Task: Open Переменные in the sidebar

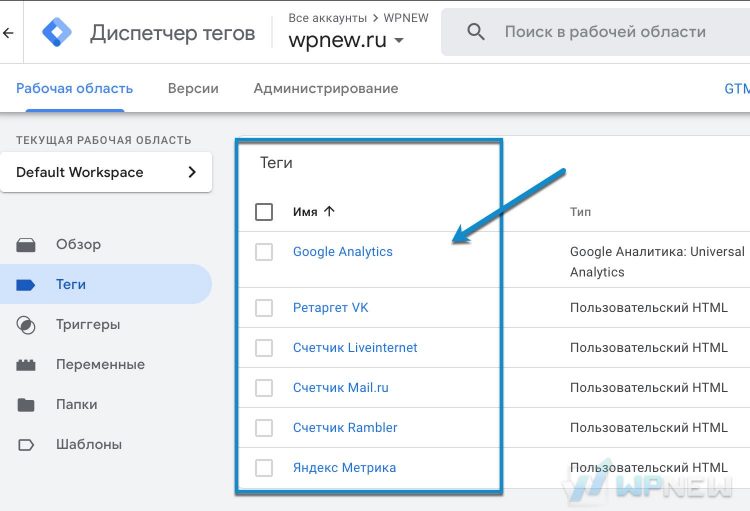Action: (100, 365)
